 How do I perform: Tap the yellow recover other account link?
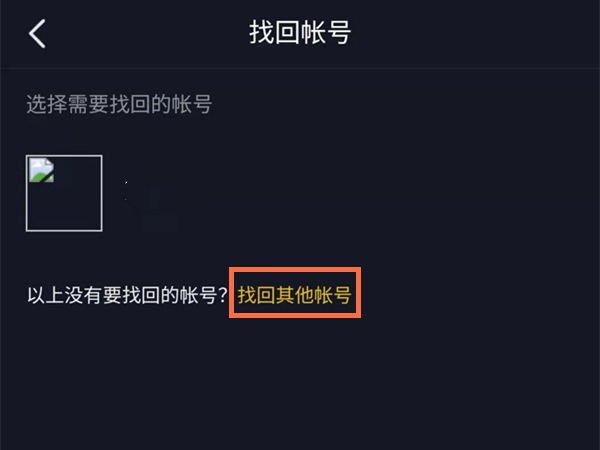(294, 295)
